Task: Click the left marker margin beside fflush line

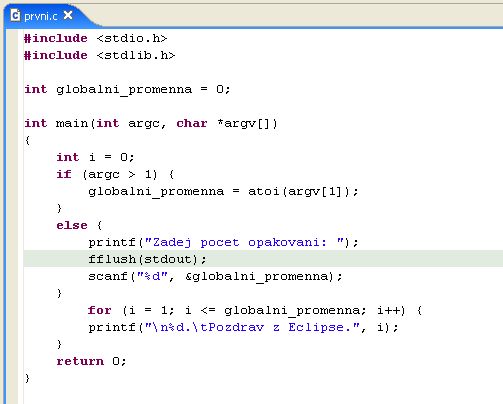Action: 12,259
